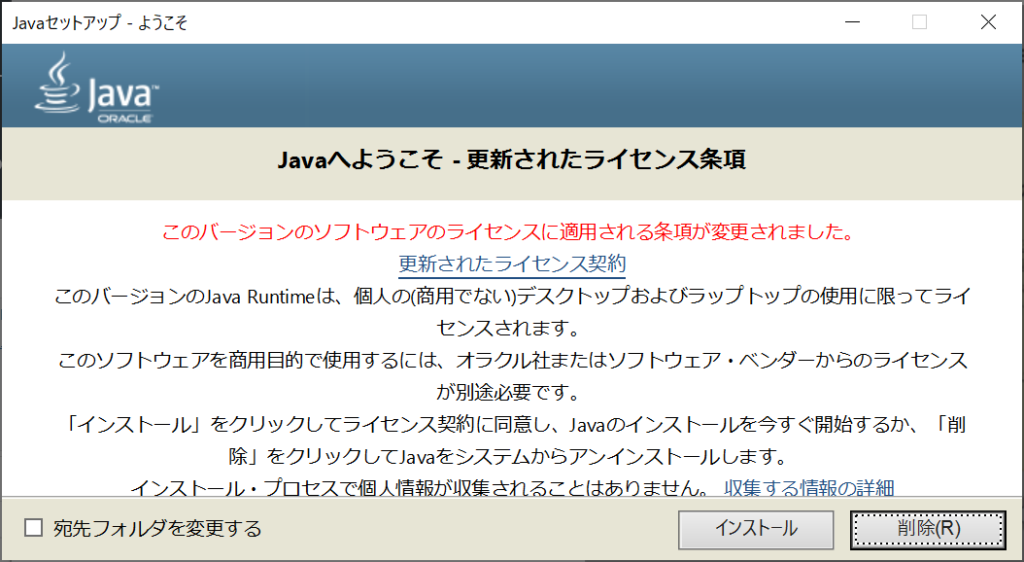The image size is (1024, 562).
Task: Click the window title Javaセットアップ - ようこそ
Action: (100, 23)
